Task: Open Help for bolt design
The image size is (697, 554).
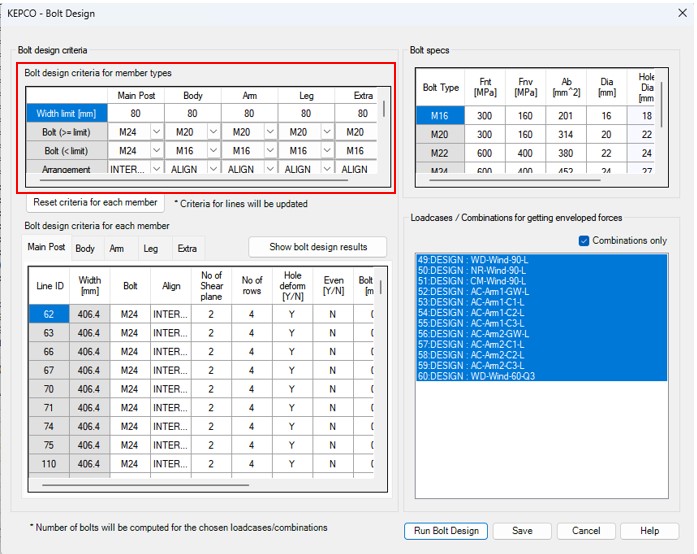Action: 649,531
